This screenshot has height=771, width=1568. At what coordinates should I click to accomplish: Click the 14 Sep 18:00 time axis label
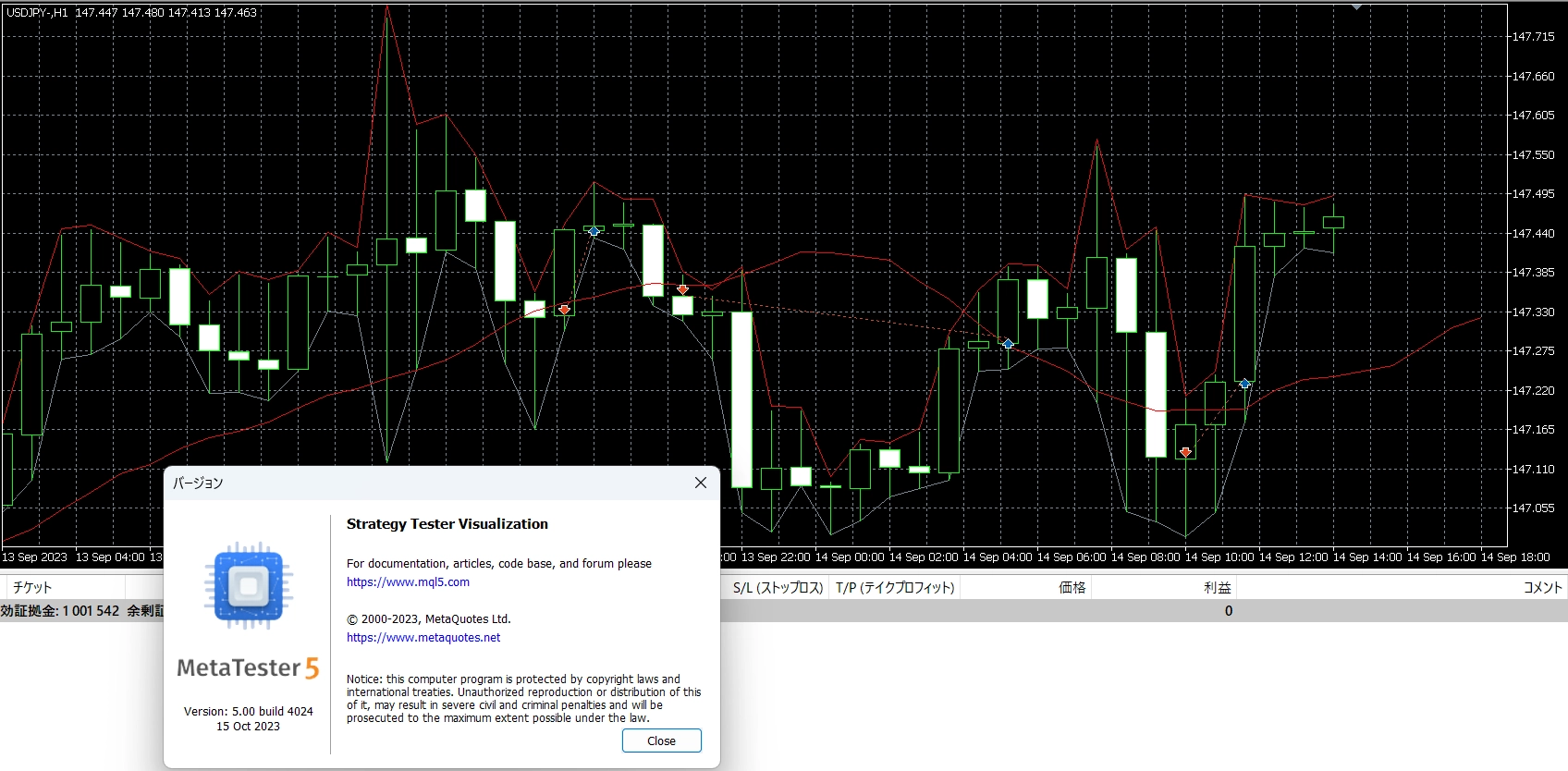(1514, 557)
